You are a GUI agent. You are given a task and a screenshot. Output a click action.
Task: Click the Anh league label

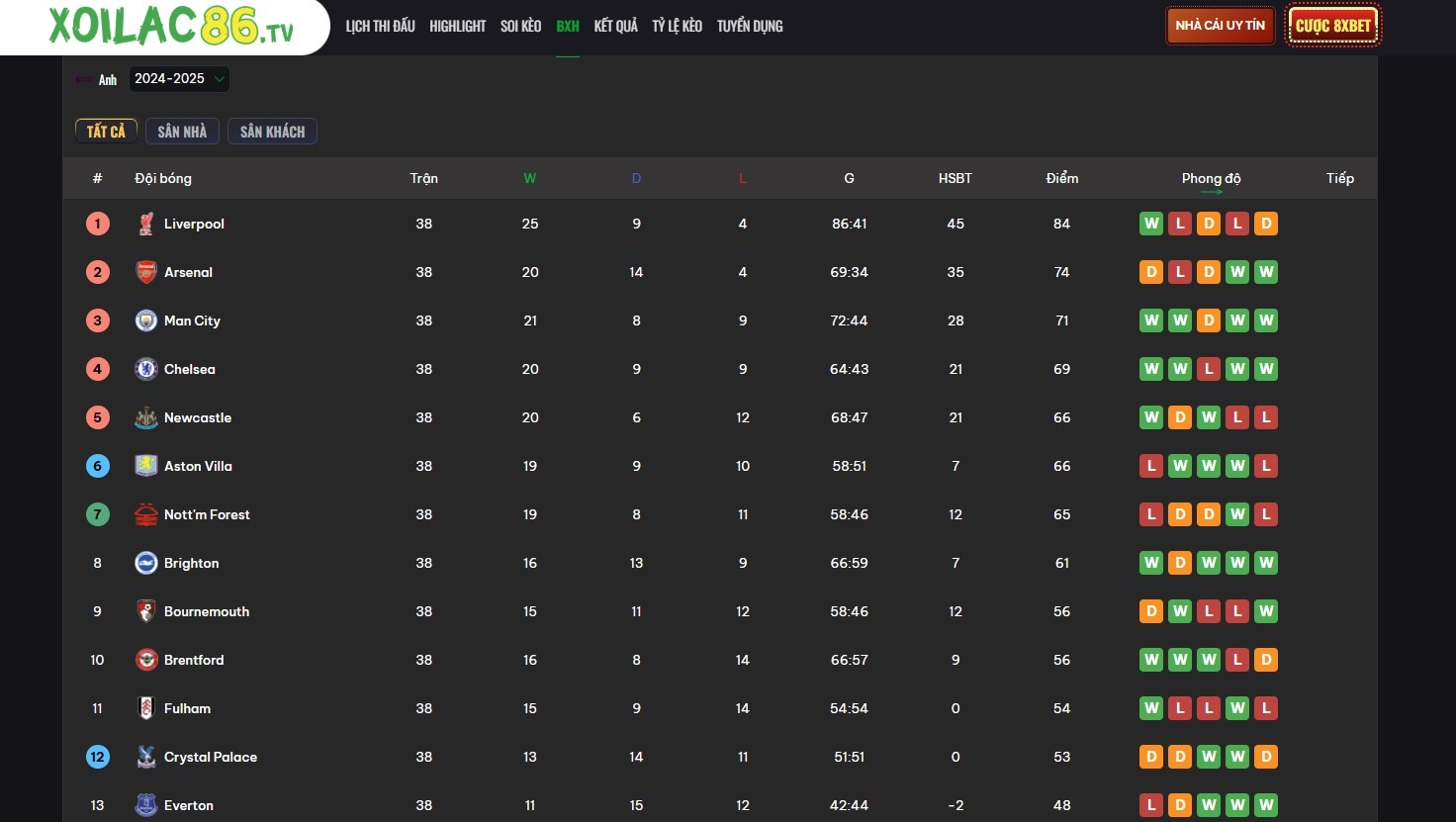coord(108,80)
